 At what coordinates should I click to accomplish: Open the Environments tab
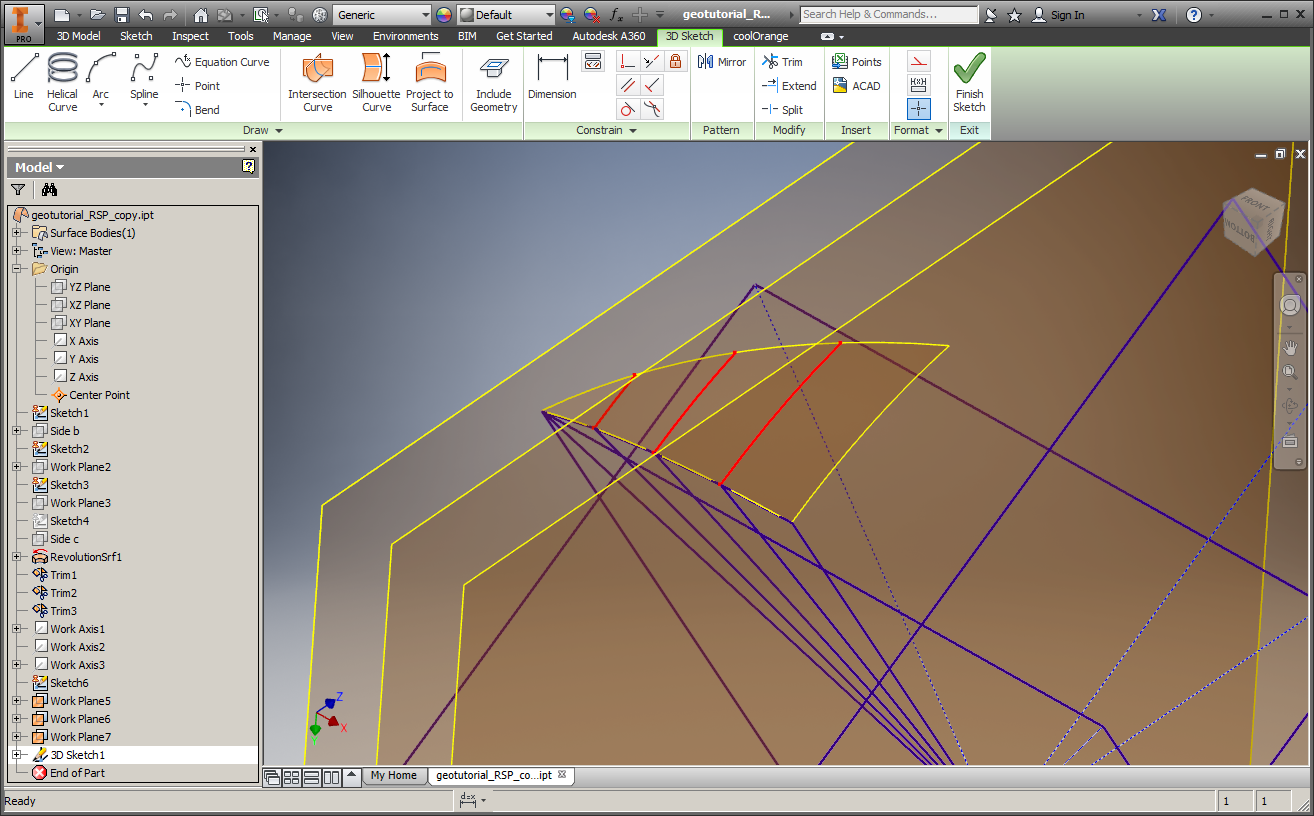coord(406,36)
